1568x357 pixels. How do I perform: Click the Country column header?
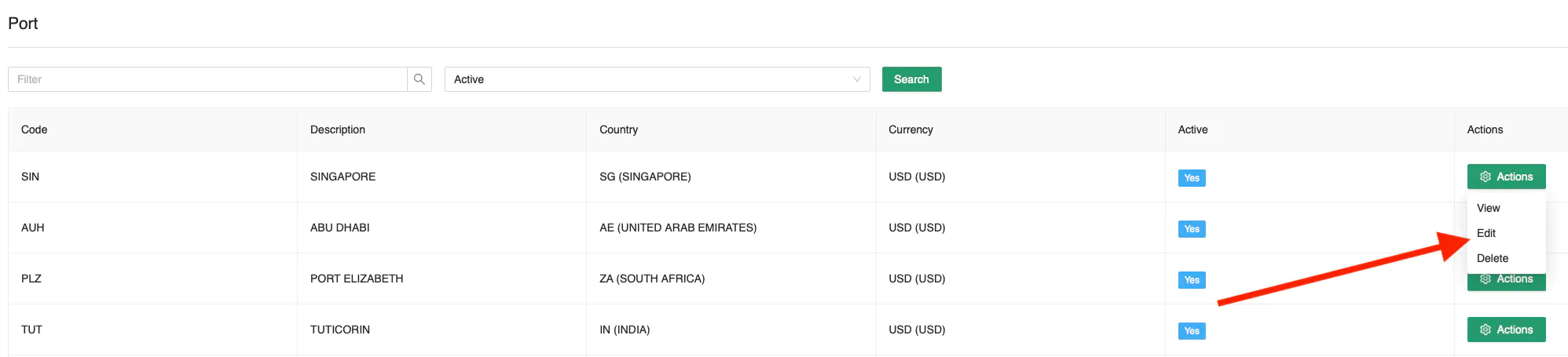point(618,129)
